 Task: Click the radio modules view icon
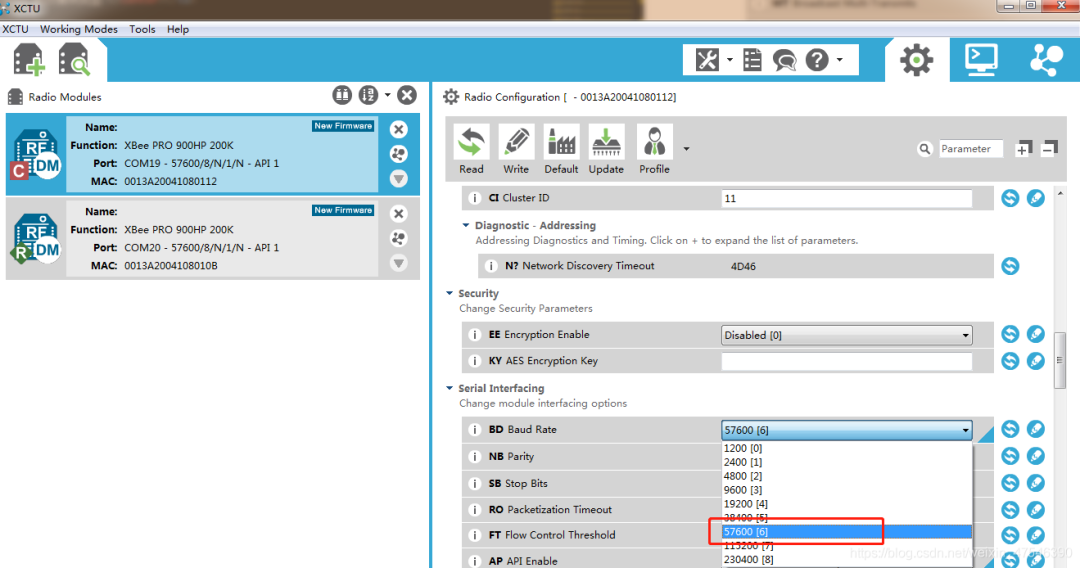point(342,95)
